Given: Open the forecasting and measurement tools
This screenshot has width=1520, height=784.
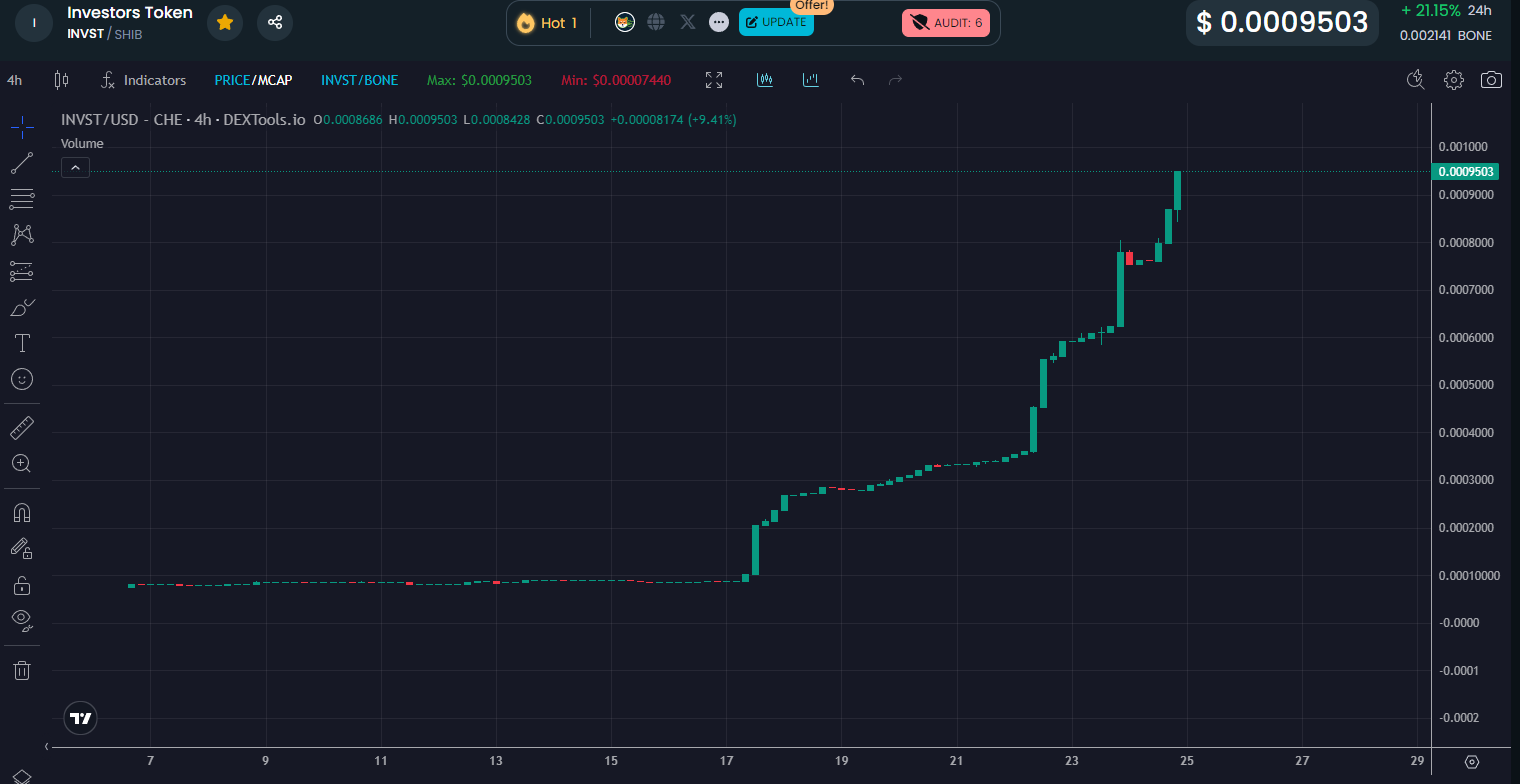Looking at the screenshot, I should coord(22,271).
